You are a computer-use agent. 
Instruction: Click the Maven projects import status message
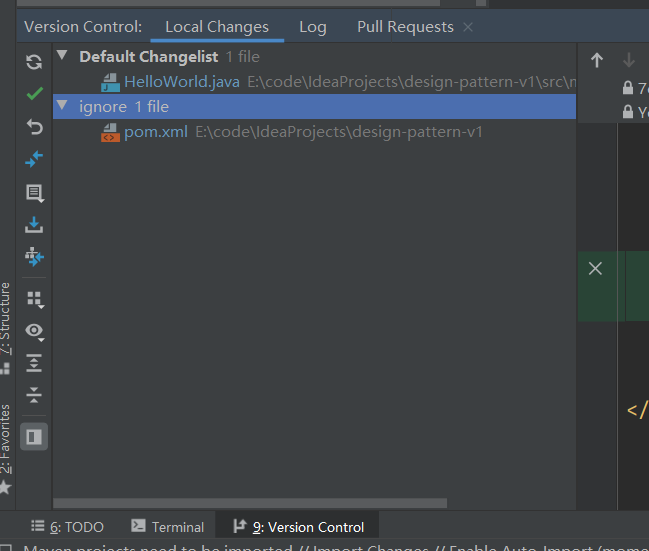(x=336, y=548)
